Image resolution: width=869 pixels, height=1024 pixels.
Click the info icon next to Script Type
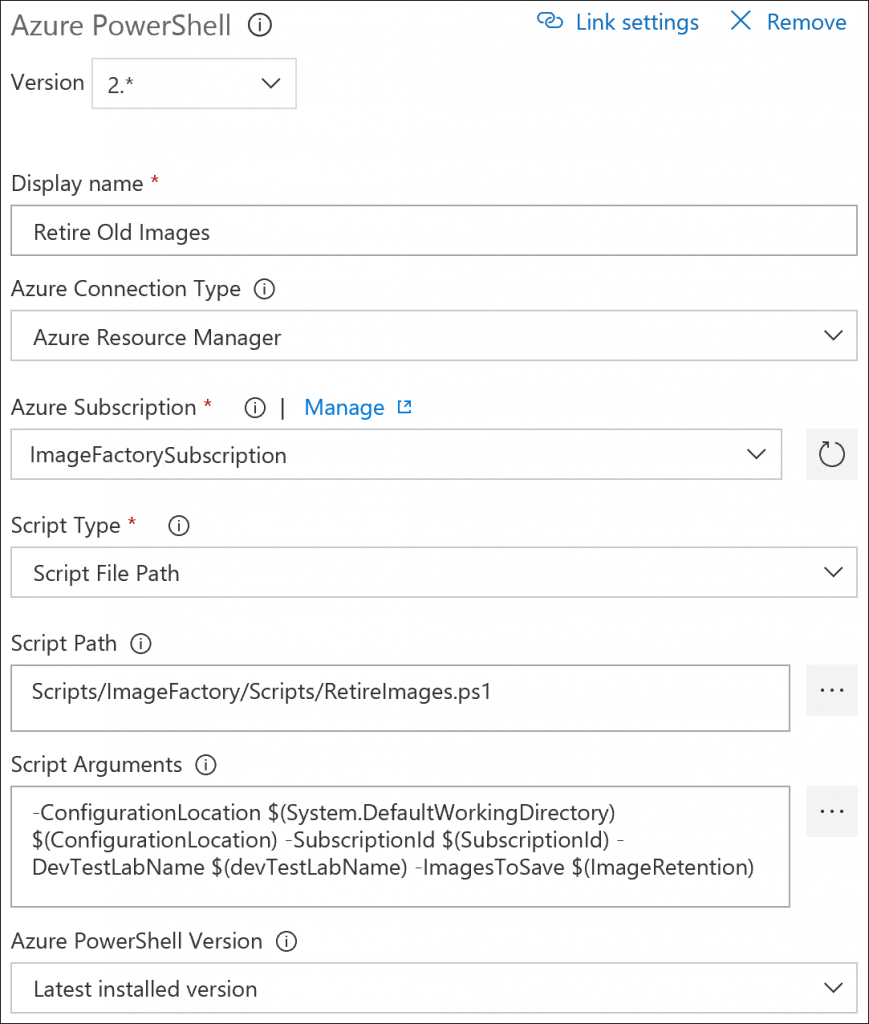tap(180, 526)
